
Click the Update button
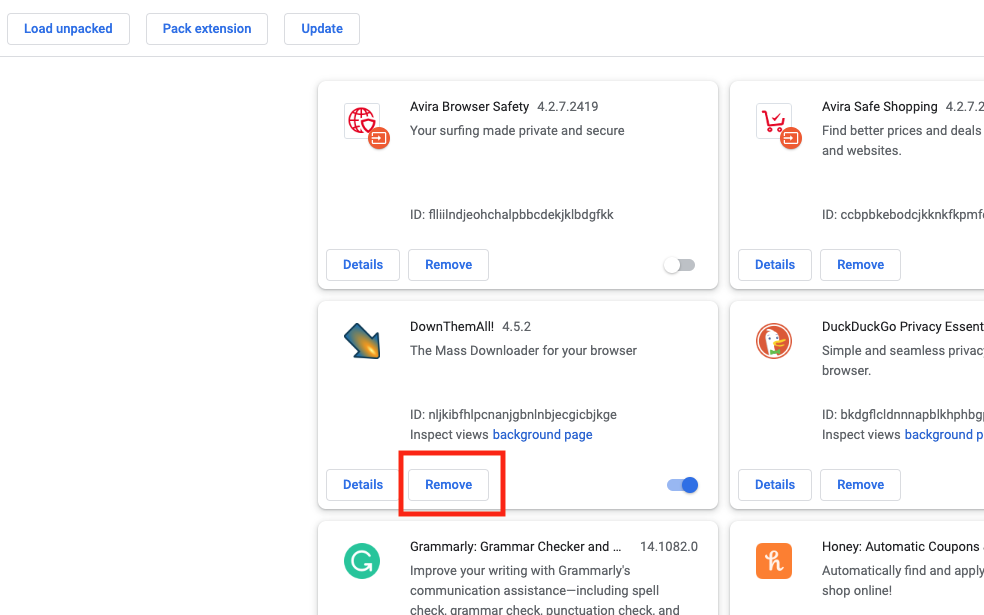[x=322, y=29]
